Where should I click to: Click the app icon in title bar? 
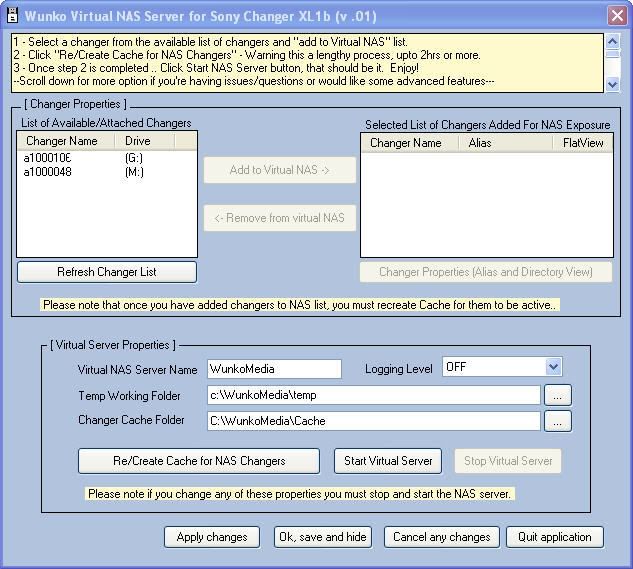[x=13, y=16]
